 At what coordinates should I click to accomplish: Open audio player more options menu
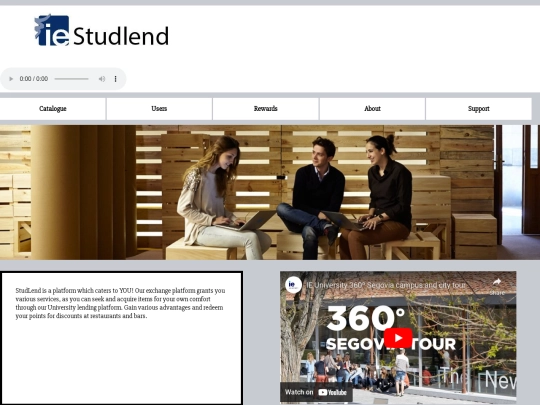click(116, 79)
